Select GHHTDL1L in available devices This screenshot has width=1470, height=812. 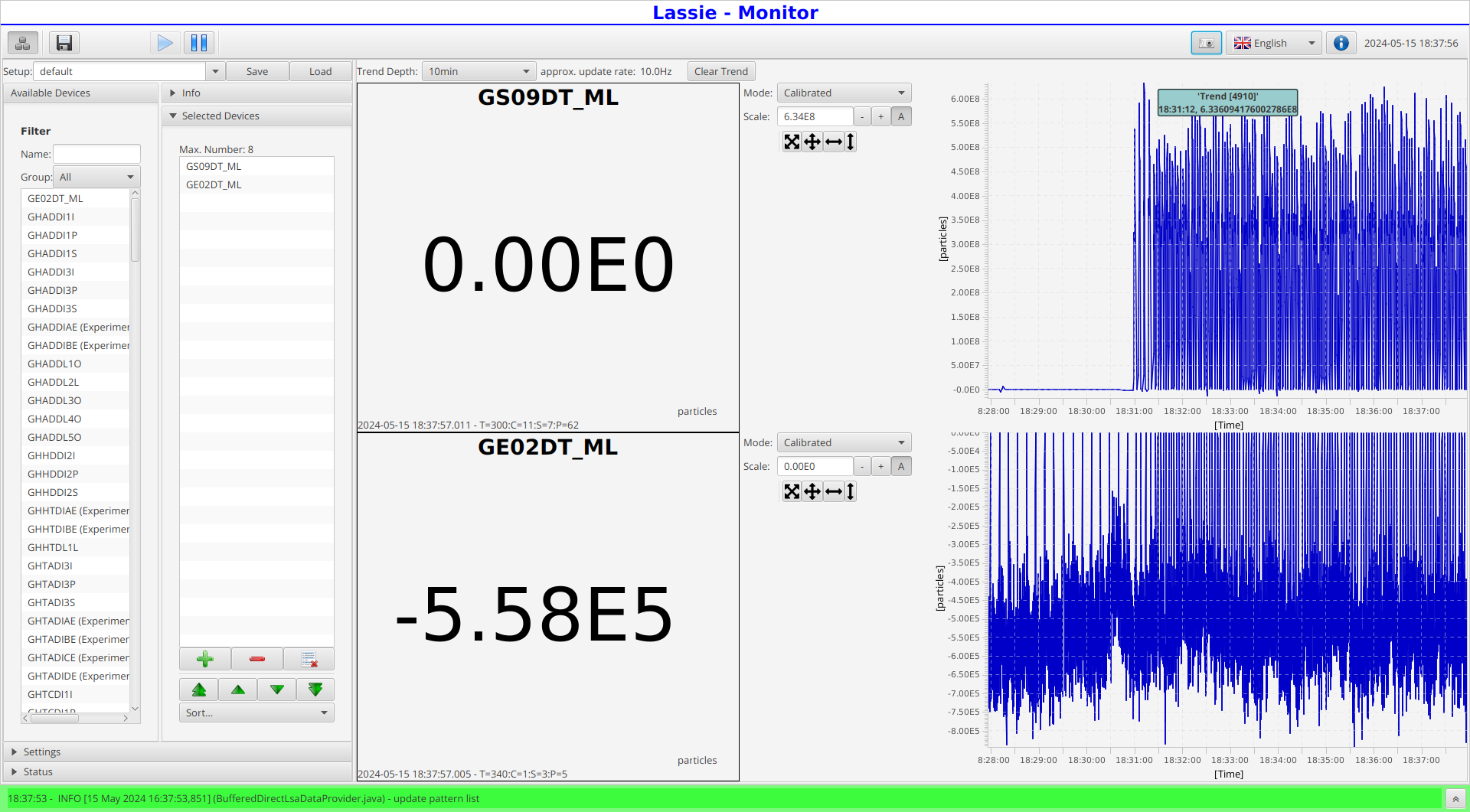pos(76,547)
